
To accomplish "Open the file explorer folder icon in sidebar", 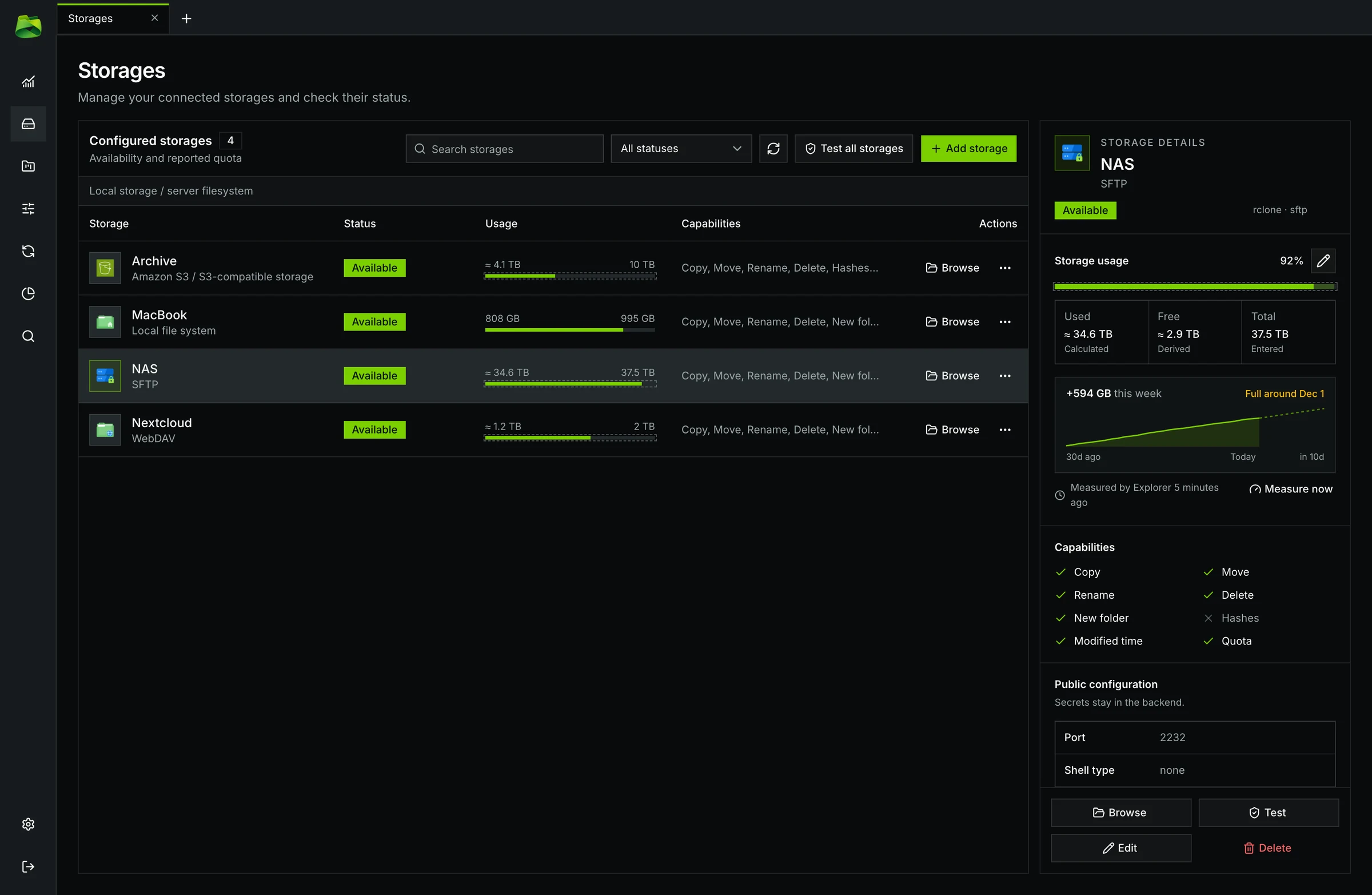I will tap(27, 166).
